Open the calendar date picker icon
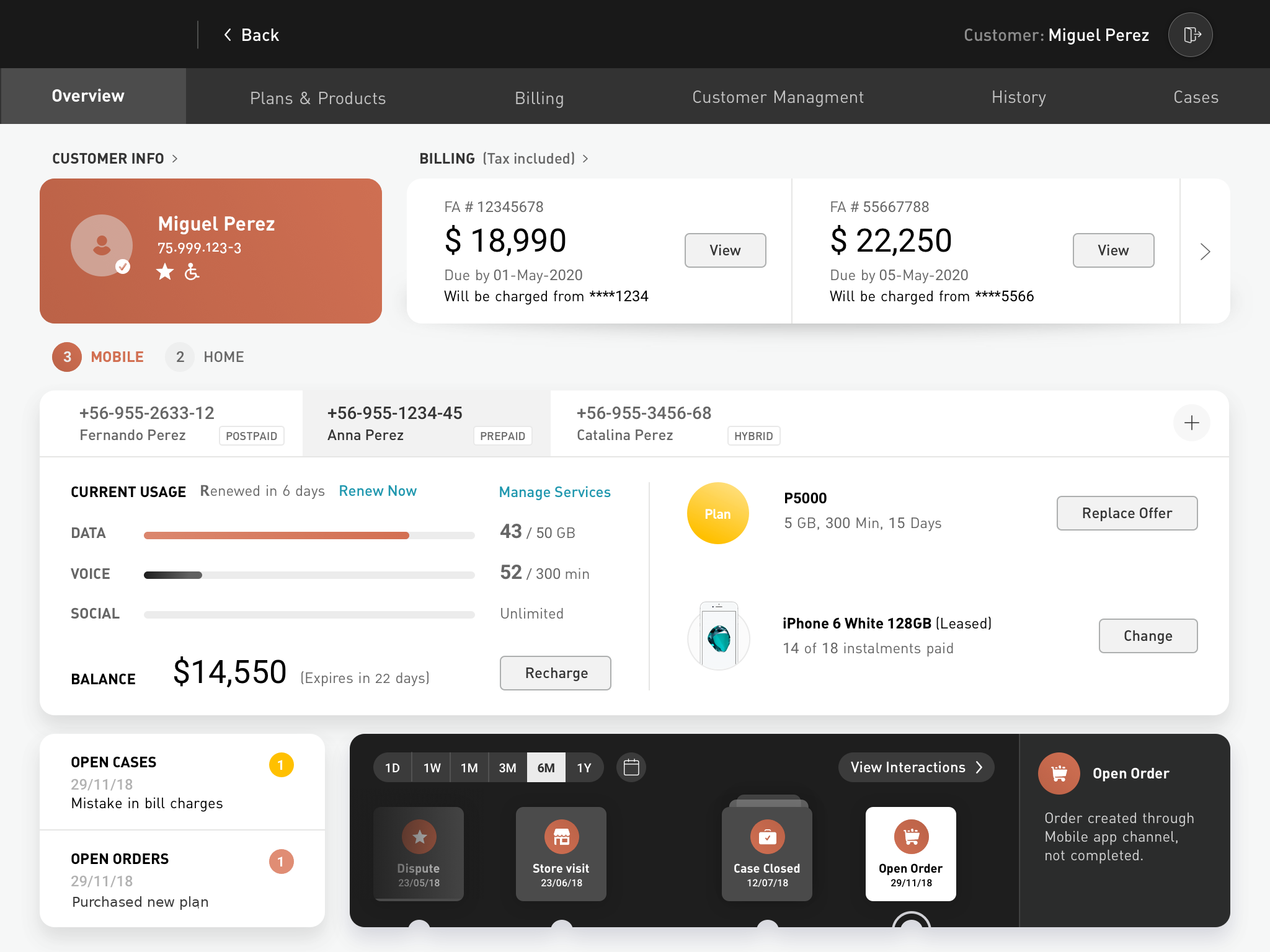 631,767
